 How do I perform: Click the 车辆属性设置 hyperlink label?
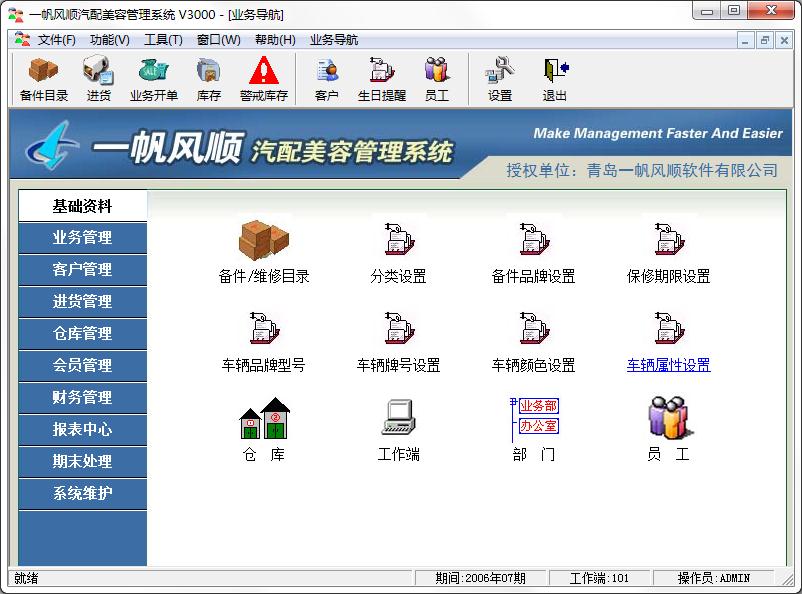pos(669,365)
